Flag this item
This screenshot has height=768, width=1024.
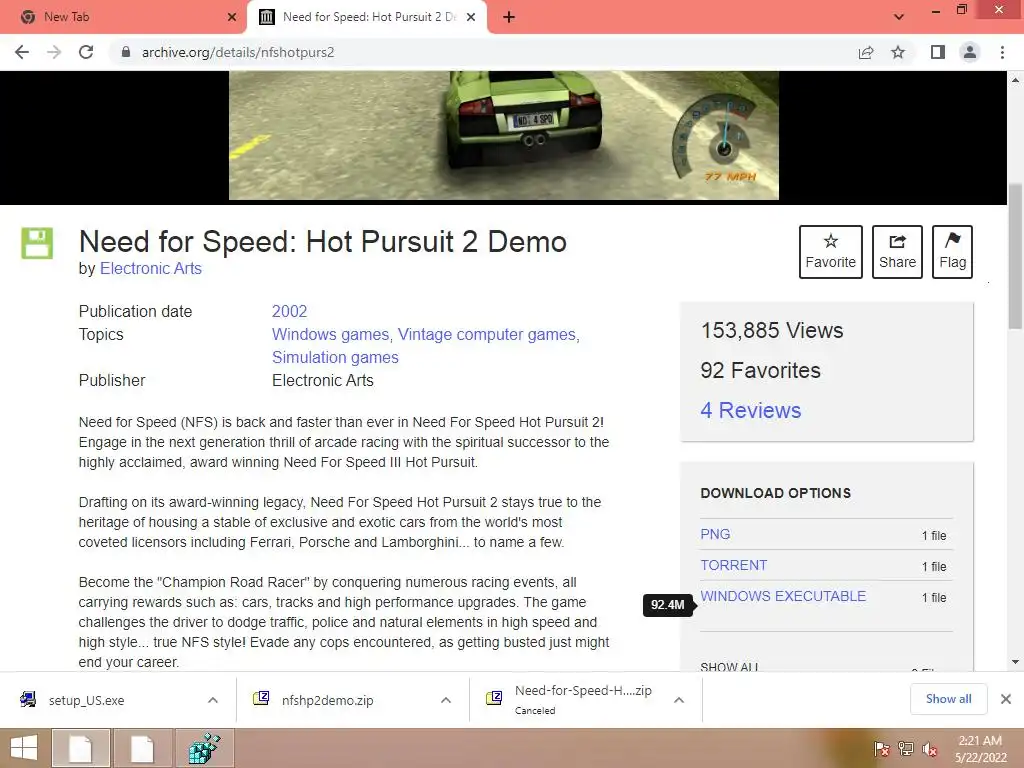pos(952,252)
